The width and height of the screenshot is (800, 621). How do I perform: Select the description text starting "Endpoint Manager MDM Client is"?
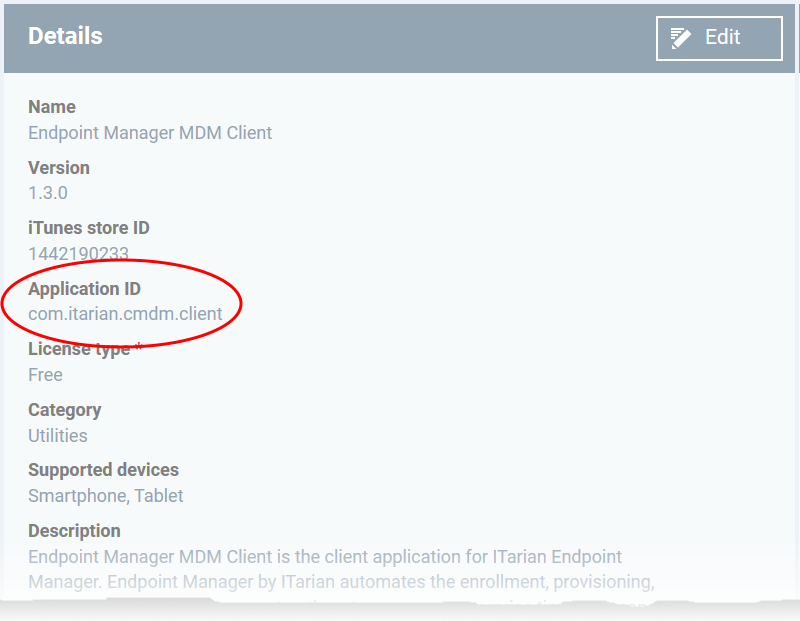pyautogui.click(x=341, y=569)
